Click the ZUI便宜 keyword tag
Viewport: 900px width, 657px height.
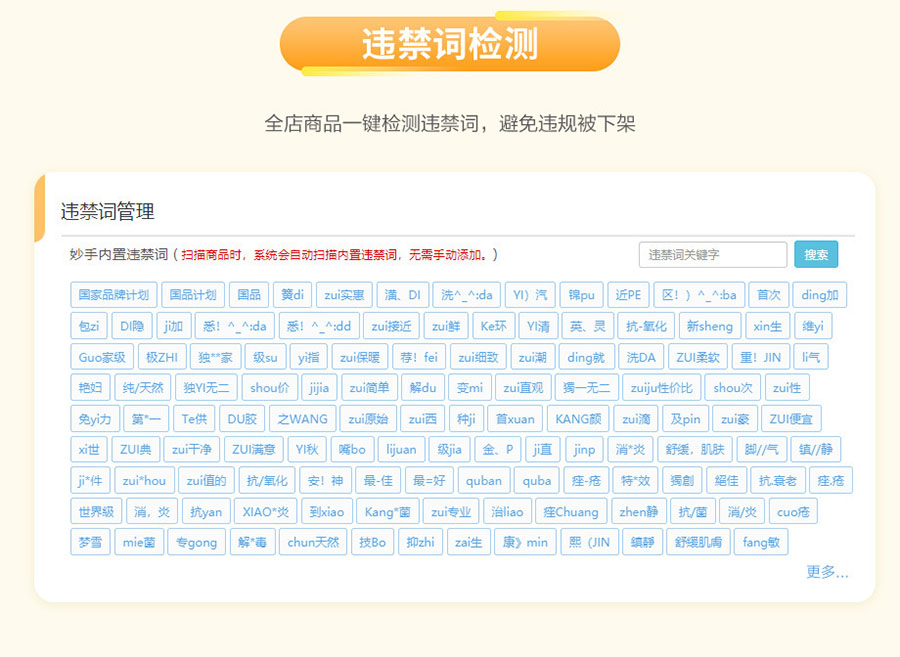tap(792, 419)
